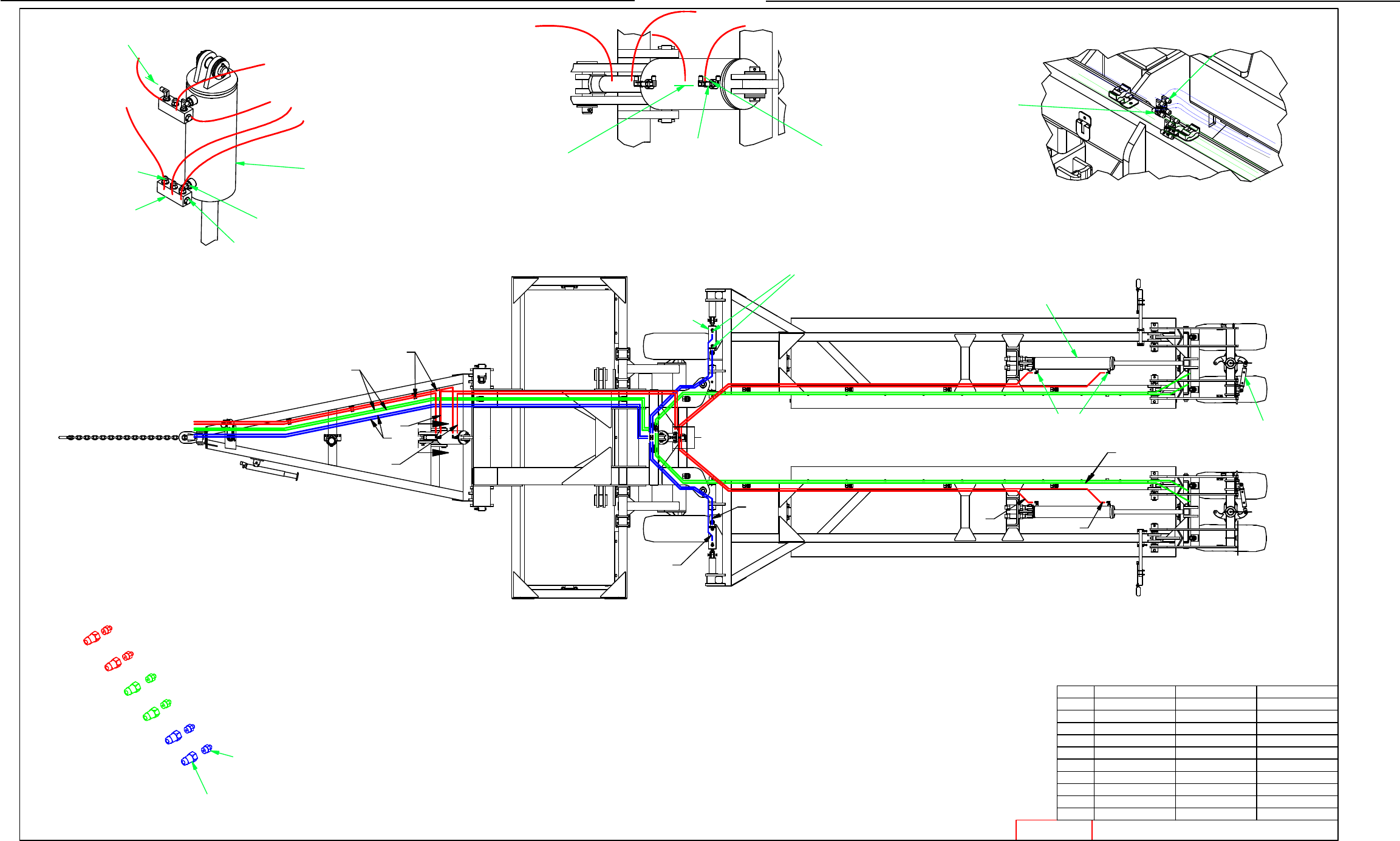
Task: Click the tow chain at the hitch tongue tip
Action: pos(120,437)
